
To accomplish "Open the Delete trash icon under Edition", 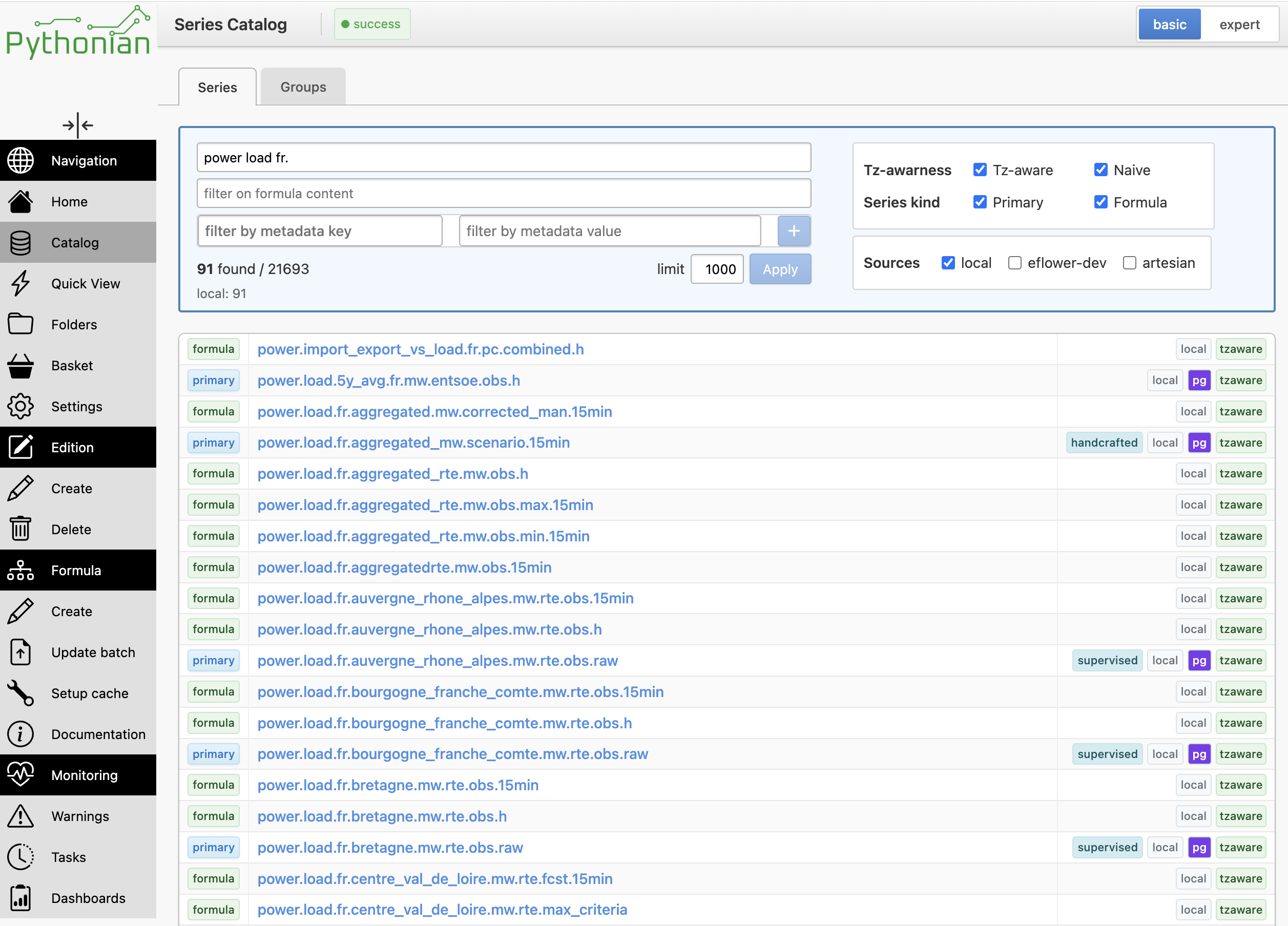I will click(x=20, y=529).
